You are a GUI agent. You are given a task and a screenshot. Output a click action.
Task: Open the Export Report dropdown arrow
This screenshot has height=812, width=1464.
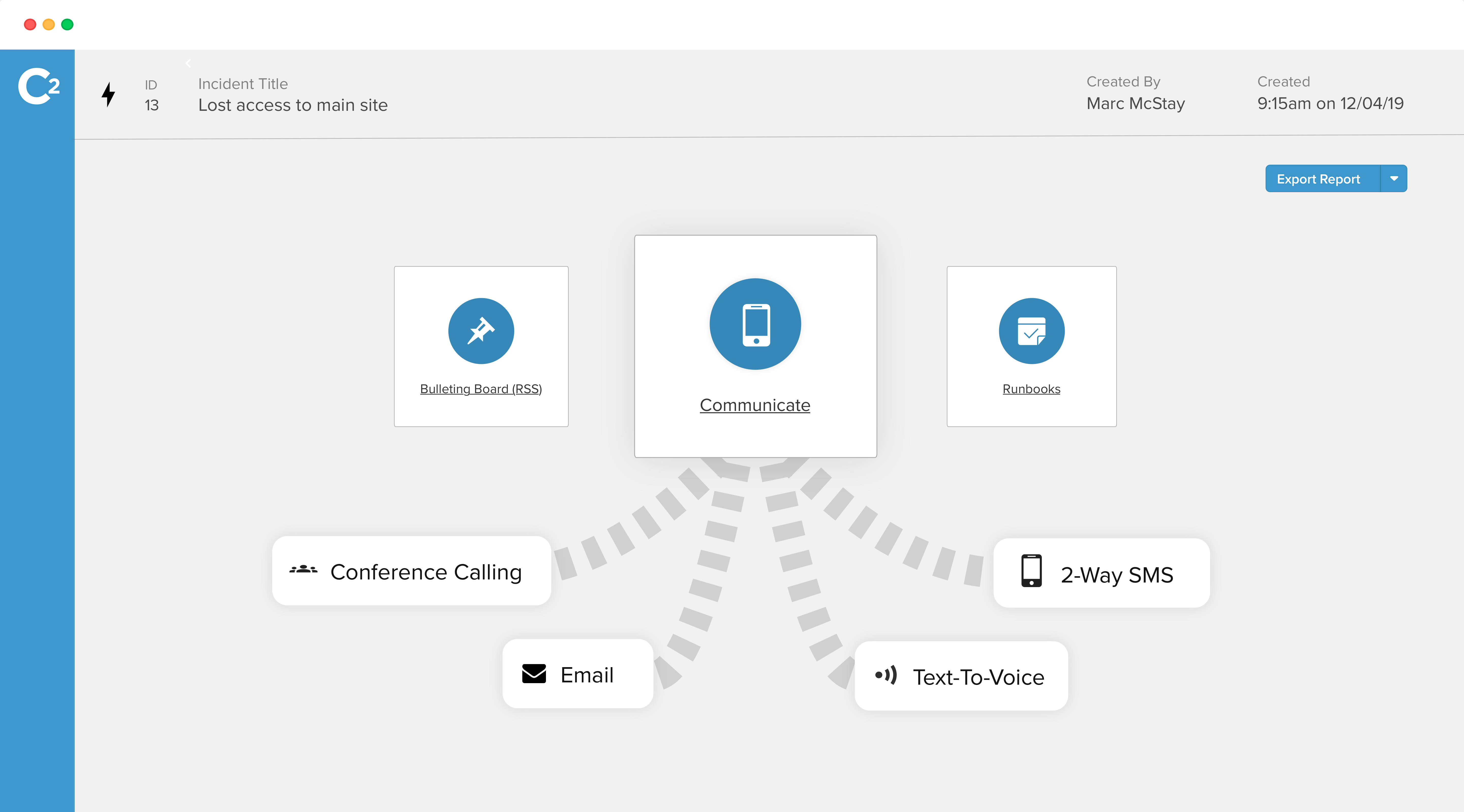(1394, 178)
